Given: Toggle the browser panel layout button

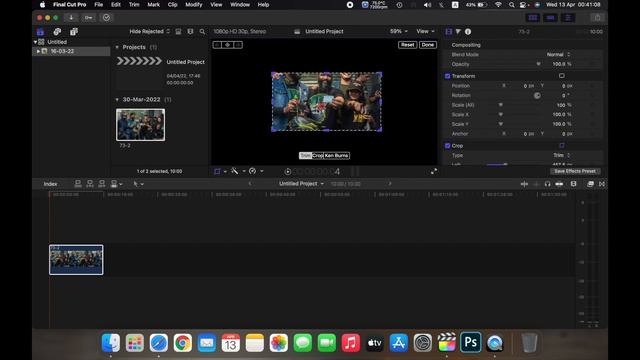Looking at the screenshot, I should [x=533, y=18].
